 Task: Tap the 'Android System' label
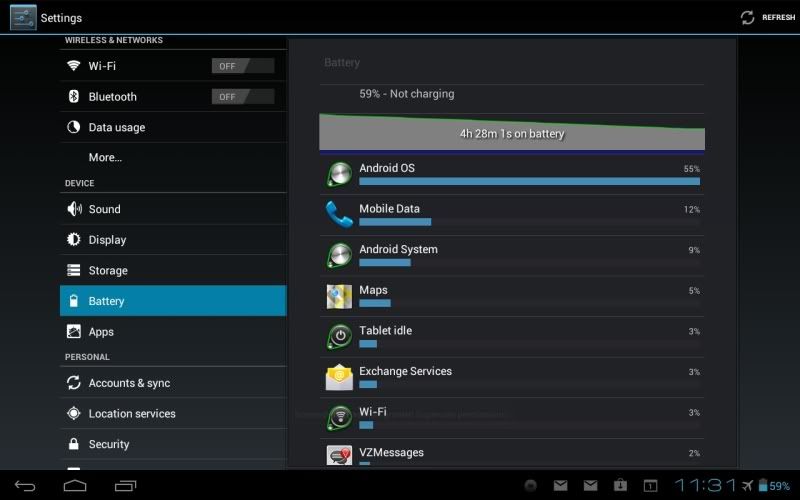(398, 249)
